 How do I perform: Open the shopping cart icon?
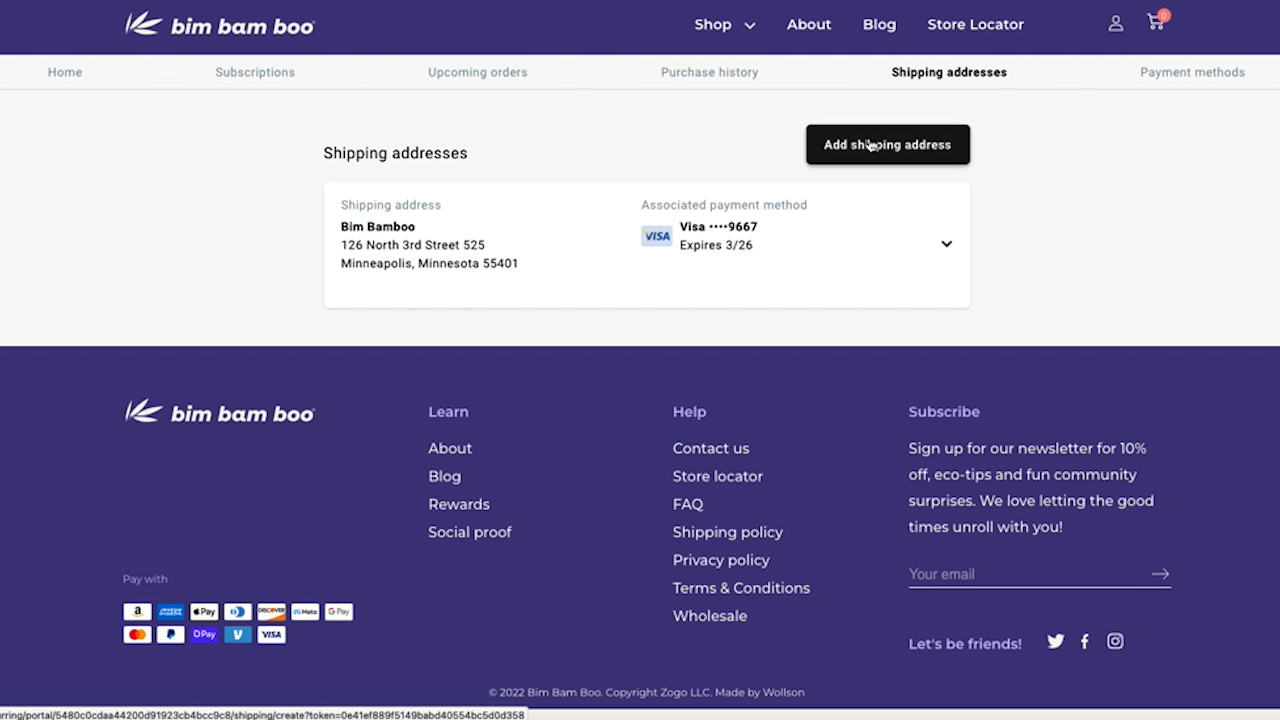(1157, 21)
